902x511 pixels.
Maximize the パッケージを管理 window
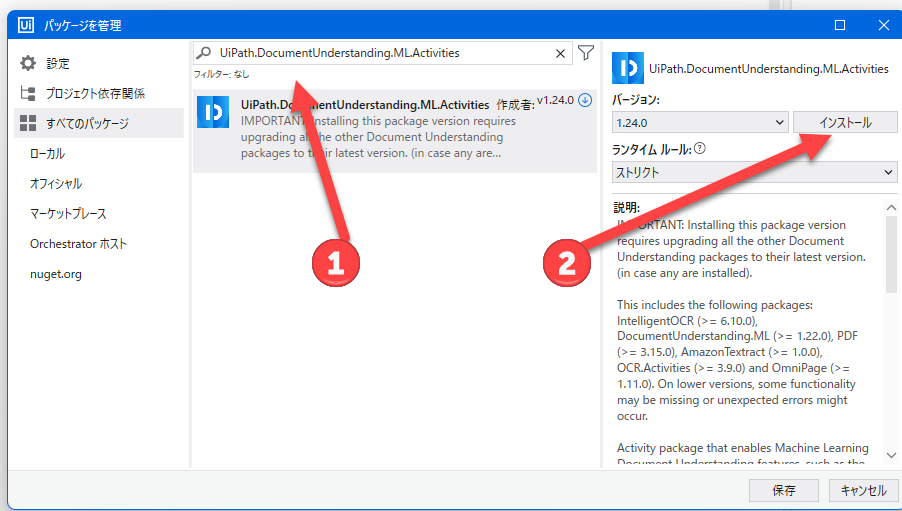click(x=840, y=25)
